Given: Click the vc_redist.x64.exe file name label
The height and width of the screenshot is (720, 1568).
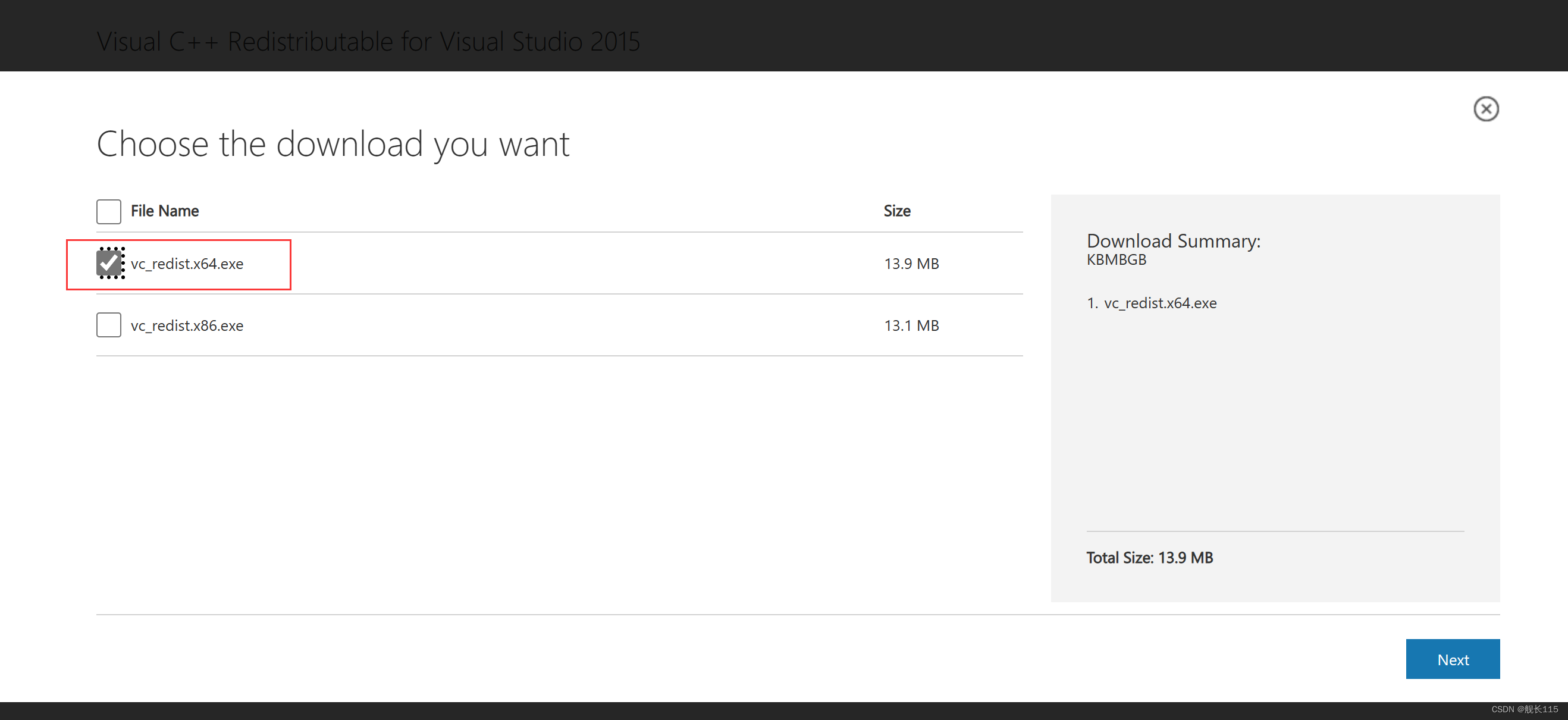Looking at the screenshot, I should [x=187, y=264].
